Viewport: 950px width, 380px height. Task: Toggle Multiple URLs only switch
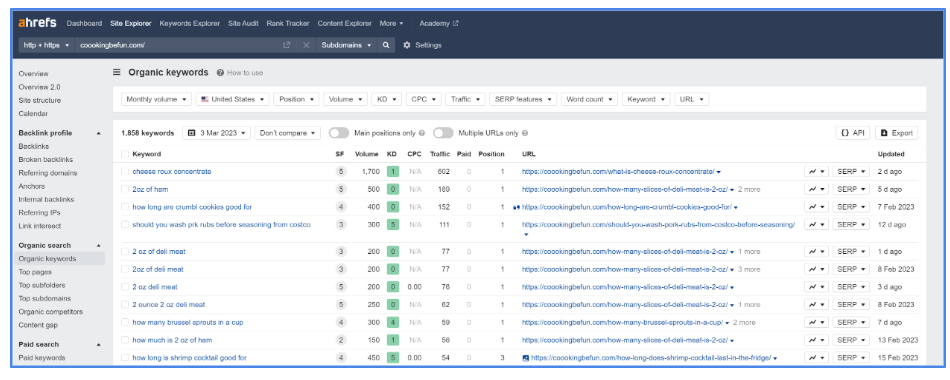point(443,133)
